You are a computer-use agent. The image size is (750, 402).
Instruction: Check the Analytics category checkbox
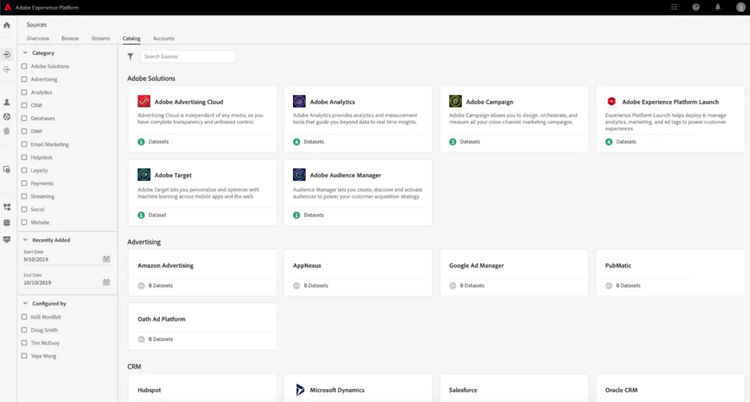[x=24, y=92]
